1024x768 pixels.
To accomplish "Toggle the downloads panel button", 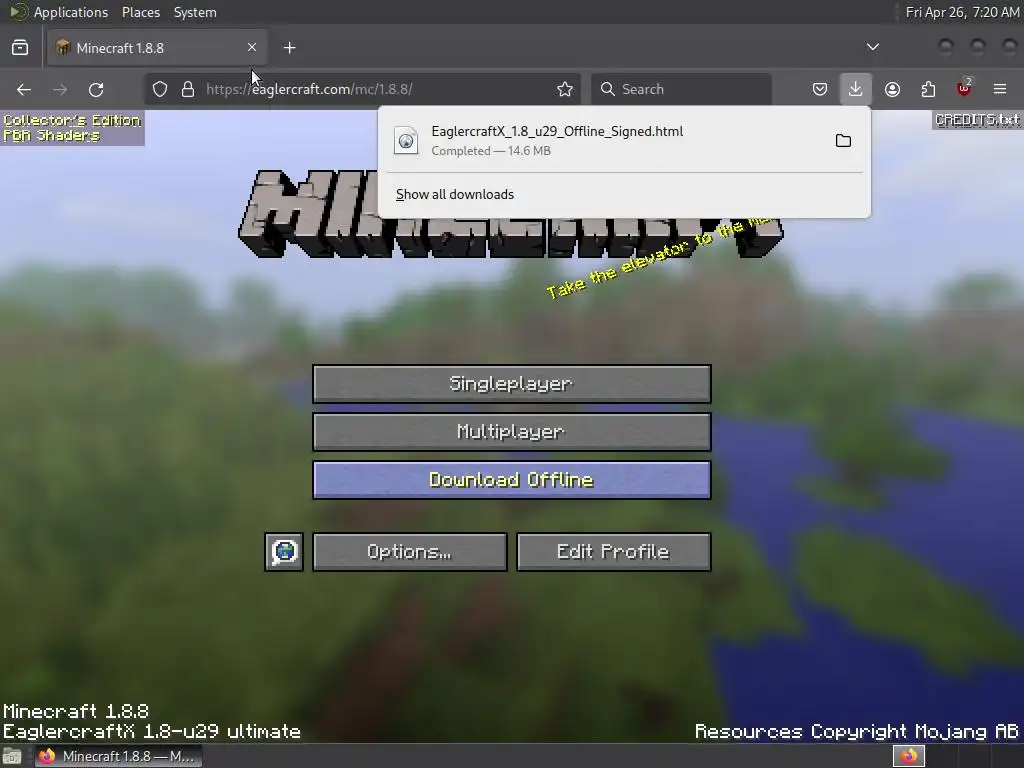I will [x=856, y=89].
